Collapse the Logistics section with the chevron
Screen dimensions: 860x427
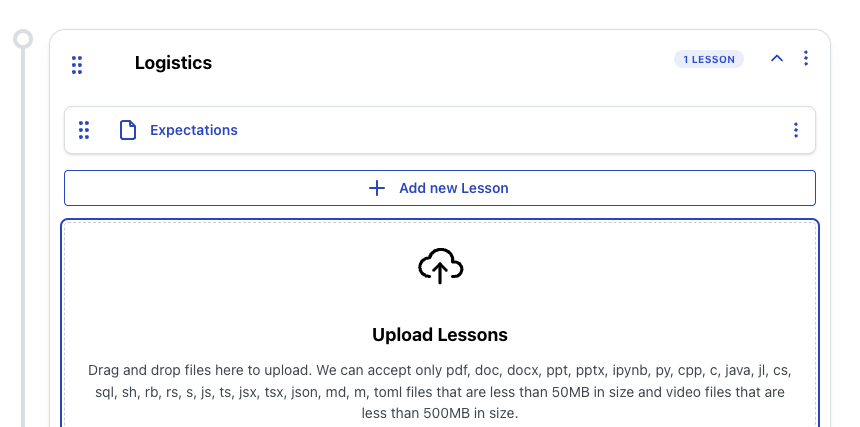coord(777,59)
